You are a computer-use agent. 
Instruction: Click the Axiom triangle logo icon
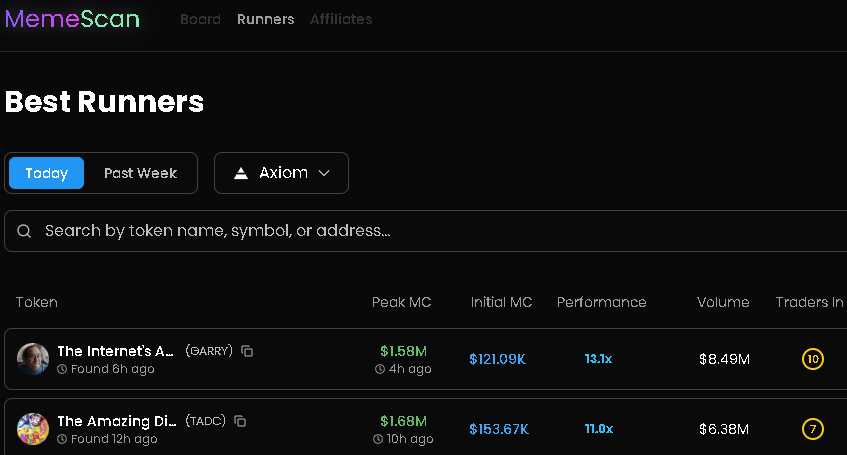click(241, 173)
